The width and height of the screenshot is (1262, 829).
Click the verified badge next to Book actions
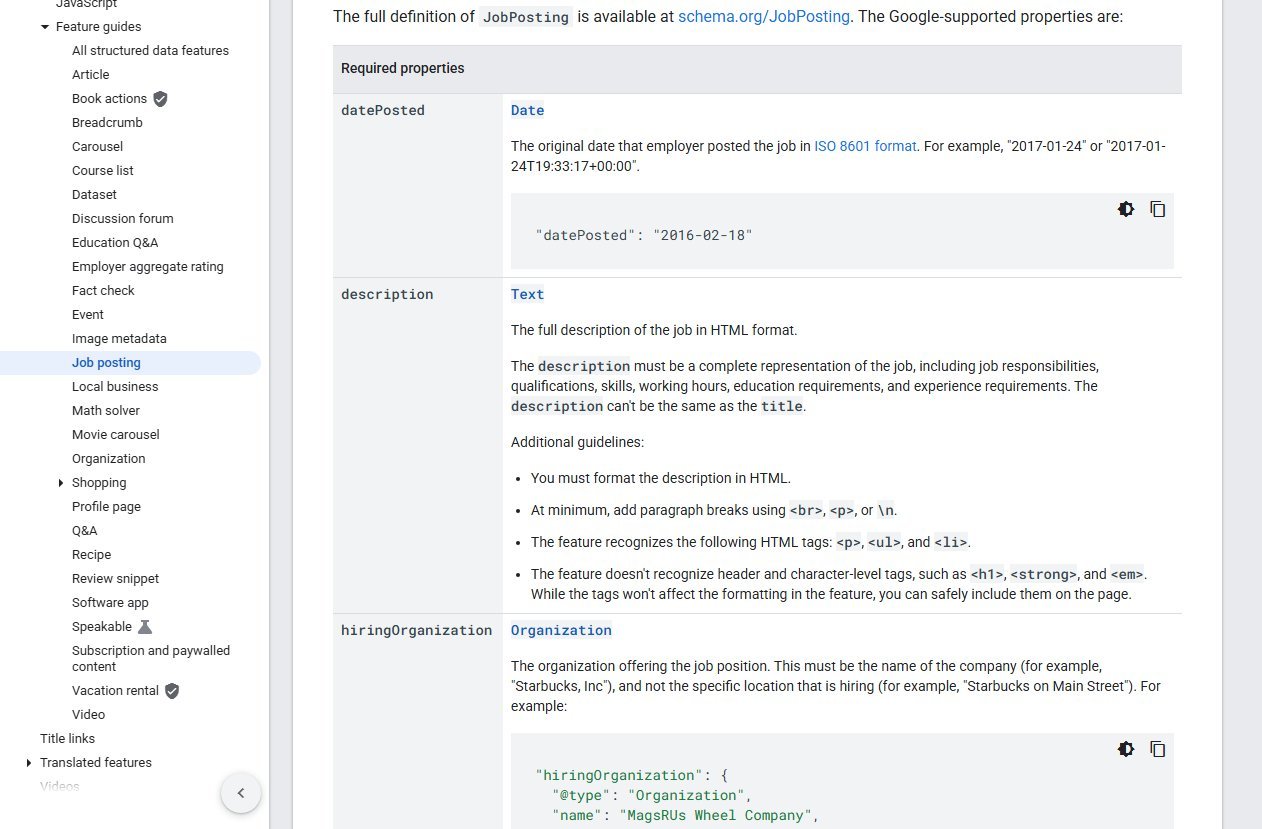161,99
